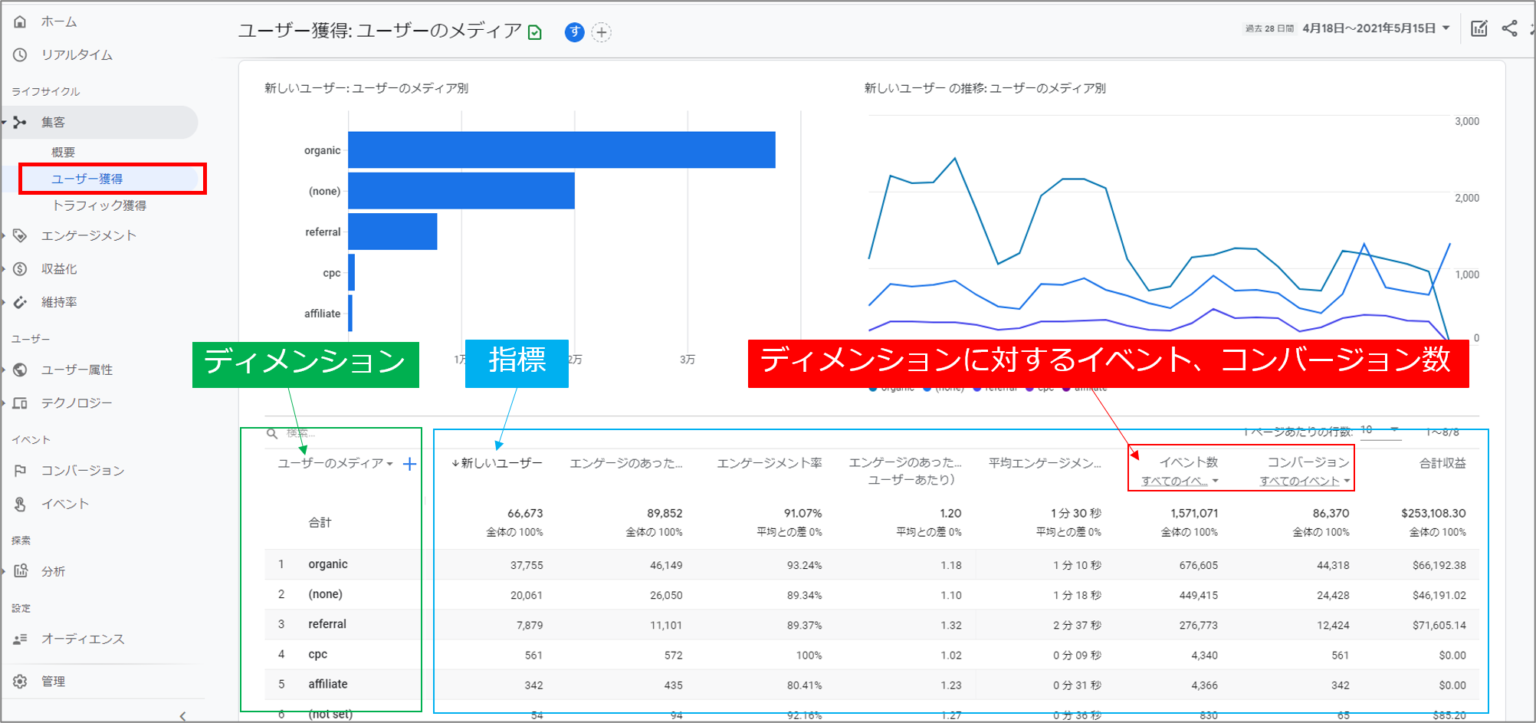
Task: Expand the エンゲージメント section arrow
Action: pos(5,236)
